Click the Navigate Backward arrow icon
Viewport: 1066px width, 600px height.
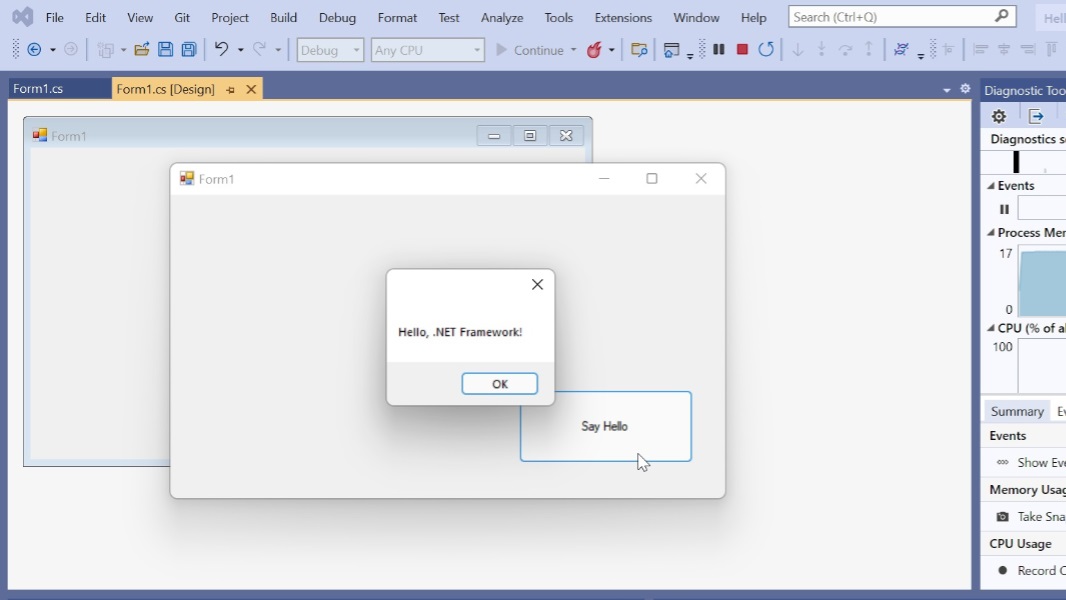pos(34,50)
